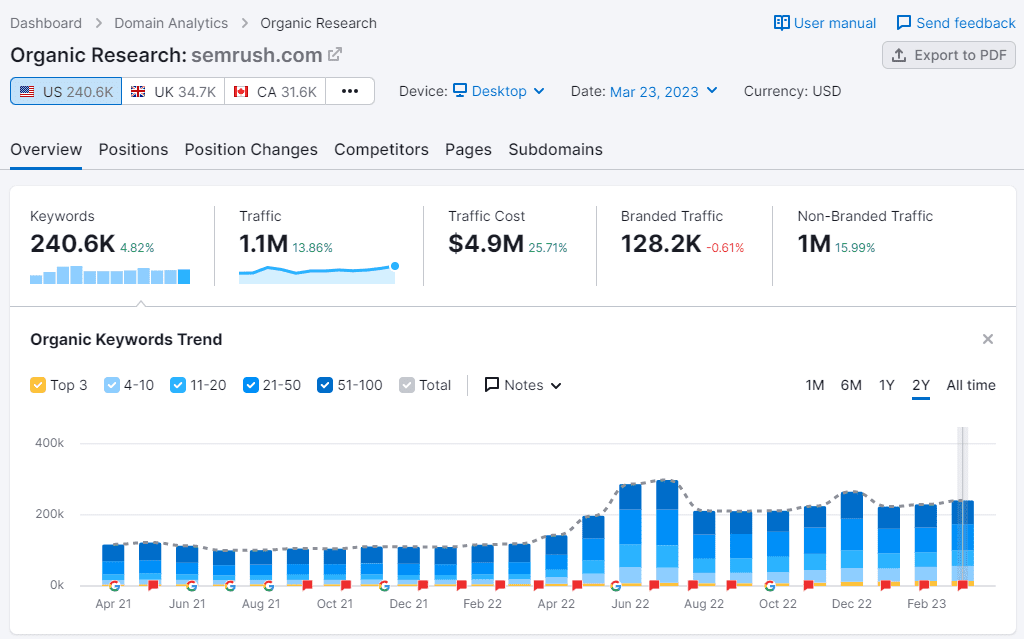Toggle the 51-100 positions checkbox
This screenshot has width=1024, height=639.
[325, 385]
